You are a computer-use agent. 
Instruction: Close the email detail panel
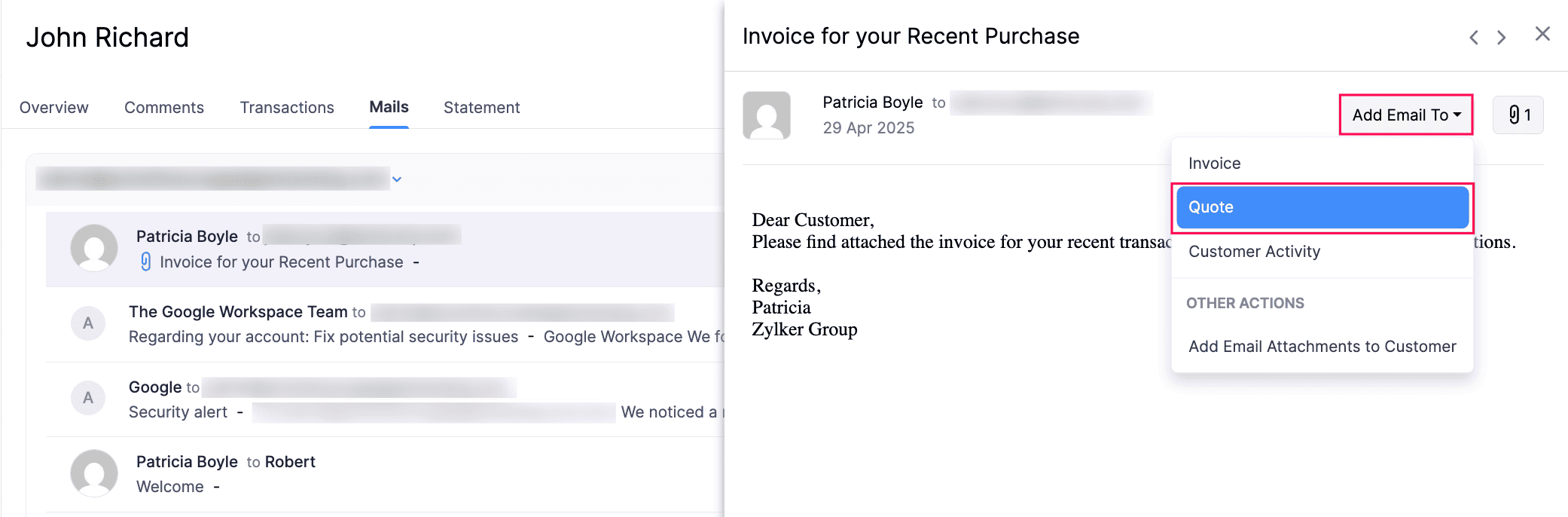tap(1542, 34)
